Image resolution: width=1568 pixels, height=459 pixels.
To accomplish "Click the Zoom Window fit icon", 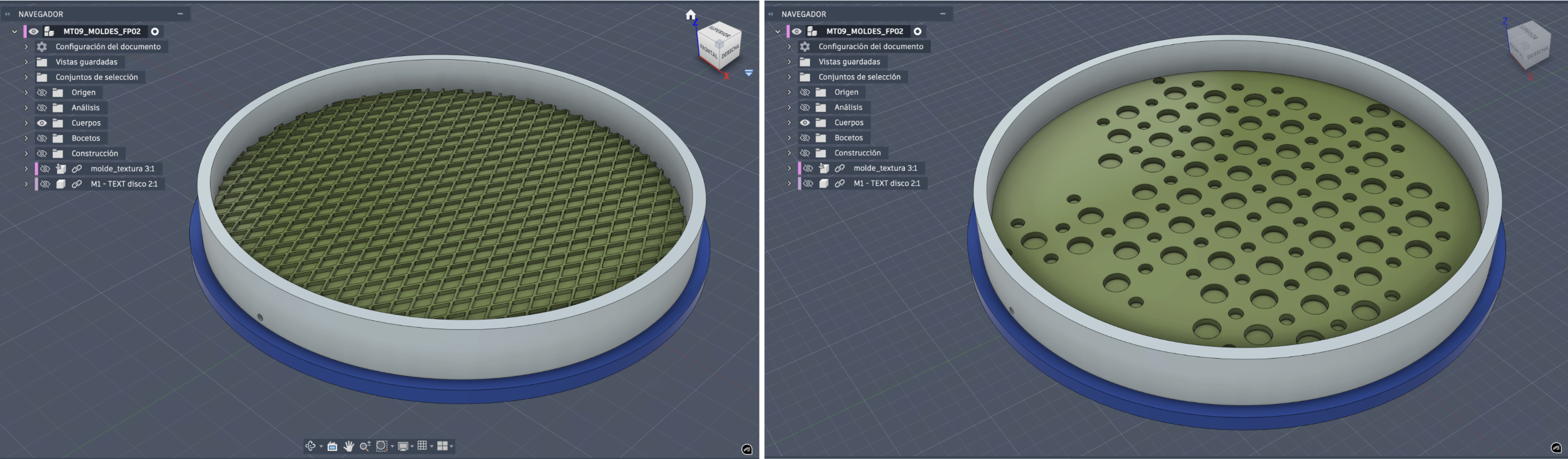I will tap(382, 446).
